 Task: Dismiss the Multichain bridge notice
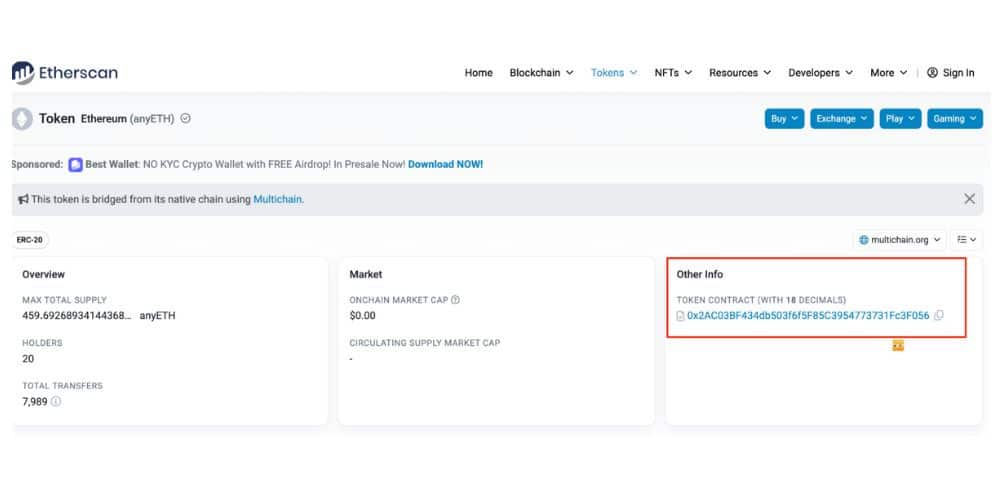(969, 199)
